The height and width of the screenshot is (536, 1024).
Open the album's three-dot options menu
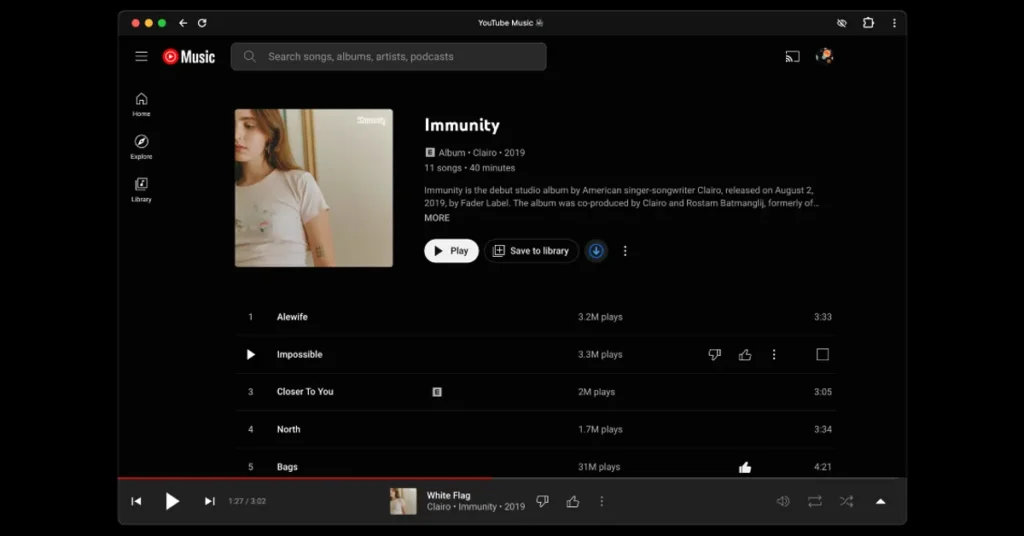(625, 251)
